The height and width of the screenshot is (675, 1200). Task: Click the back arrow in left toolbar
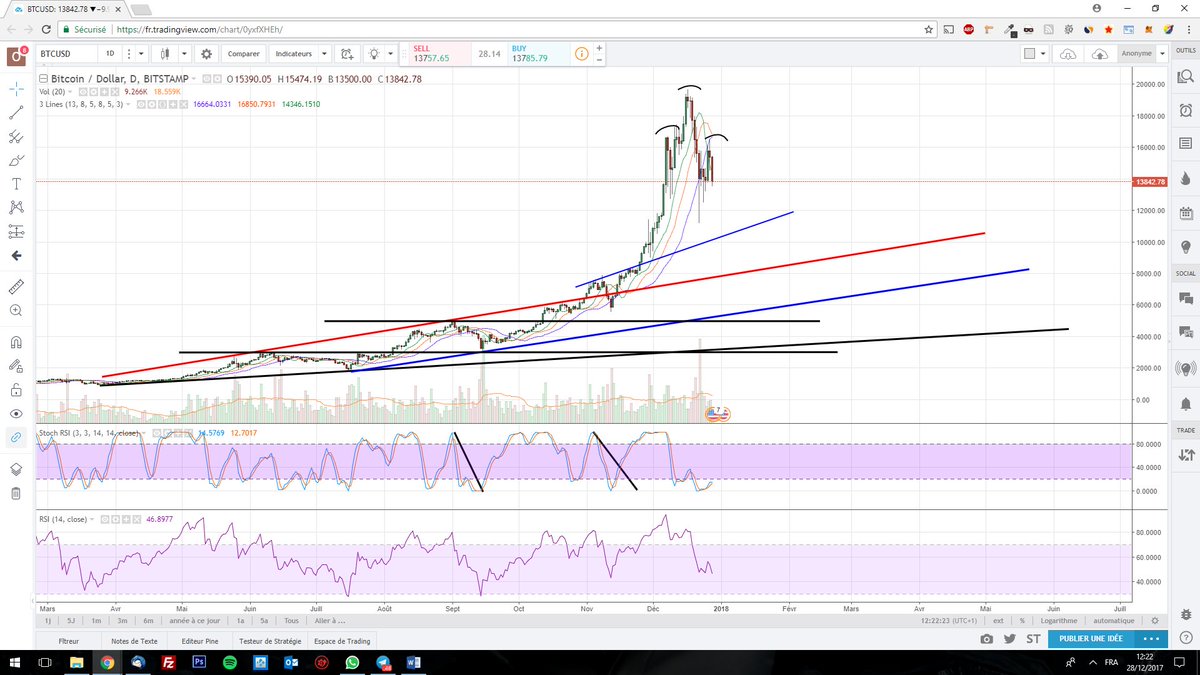tap(16, 256)
